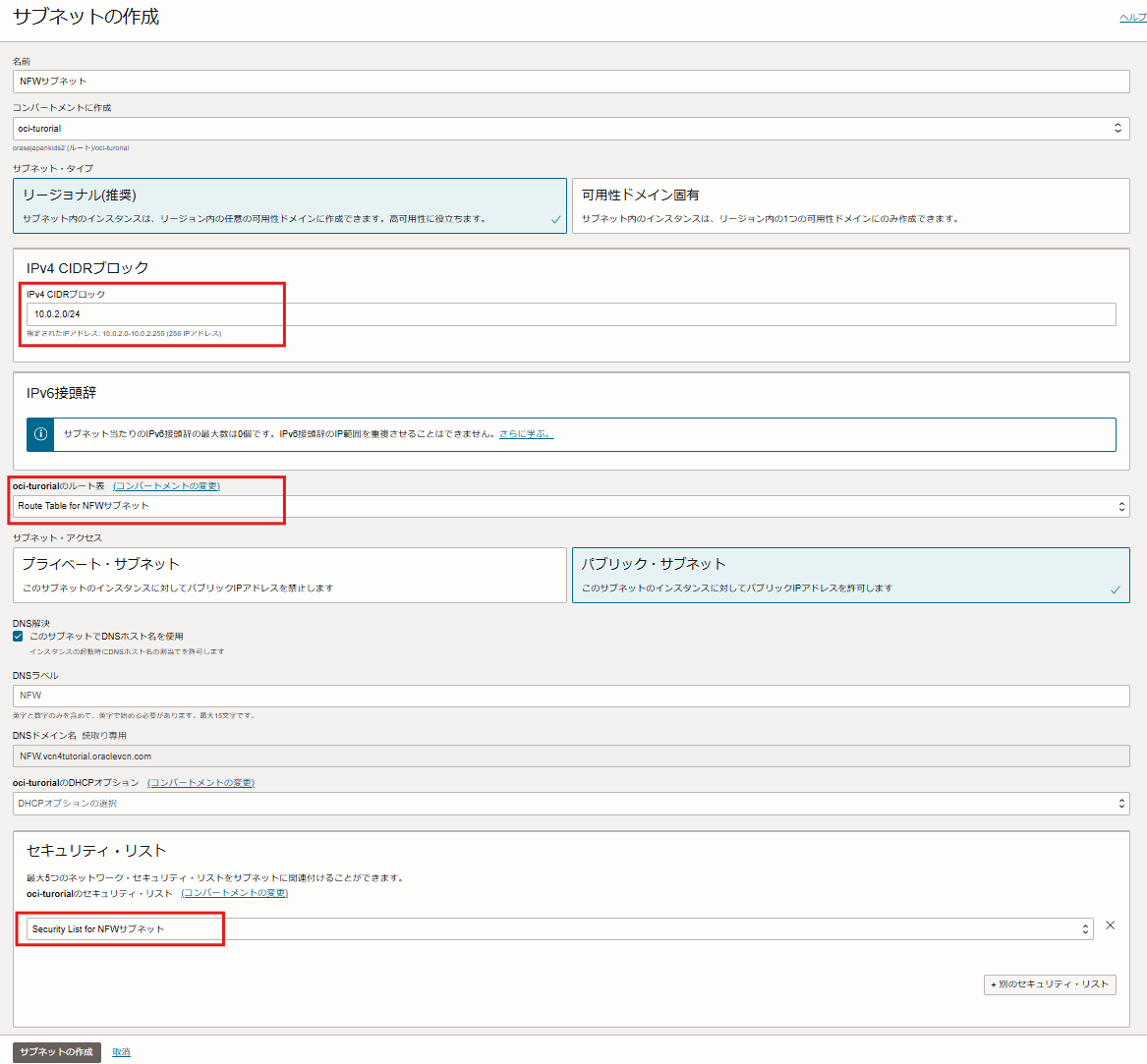
Task: Change compartment link beside DHCP options label
Action: 201,783
